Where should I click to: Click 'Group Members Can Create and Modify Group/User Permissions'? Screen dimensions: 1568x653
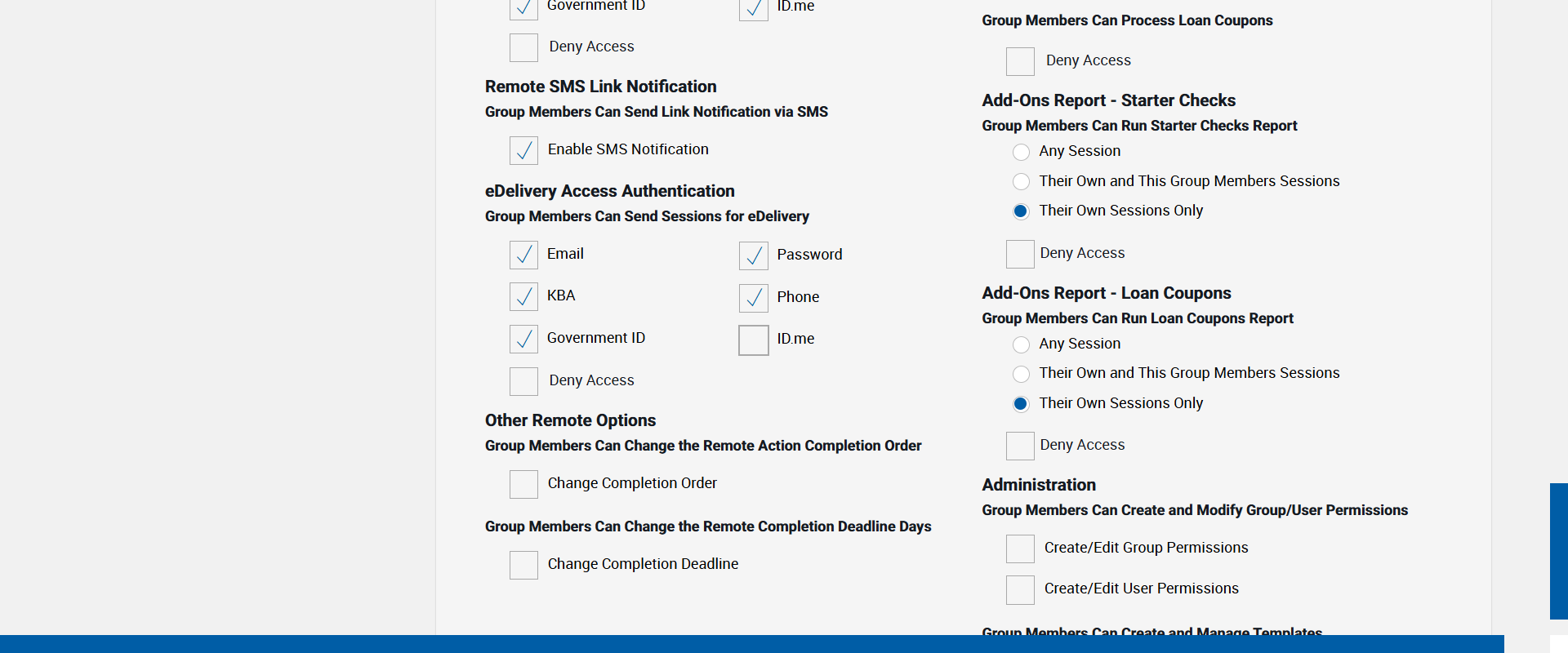[x=1195, y=510]
